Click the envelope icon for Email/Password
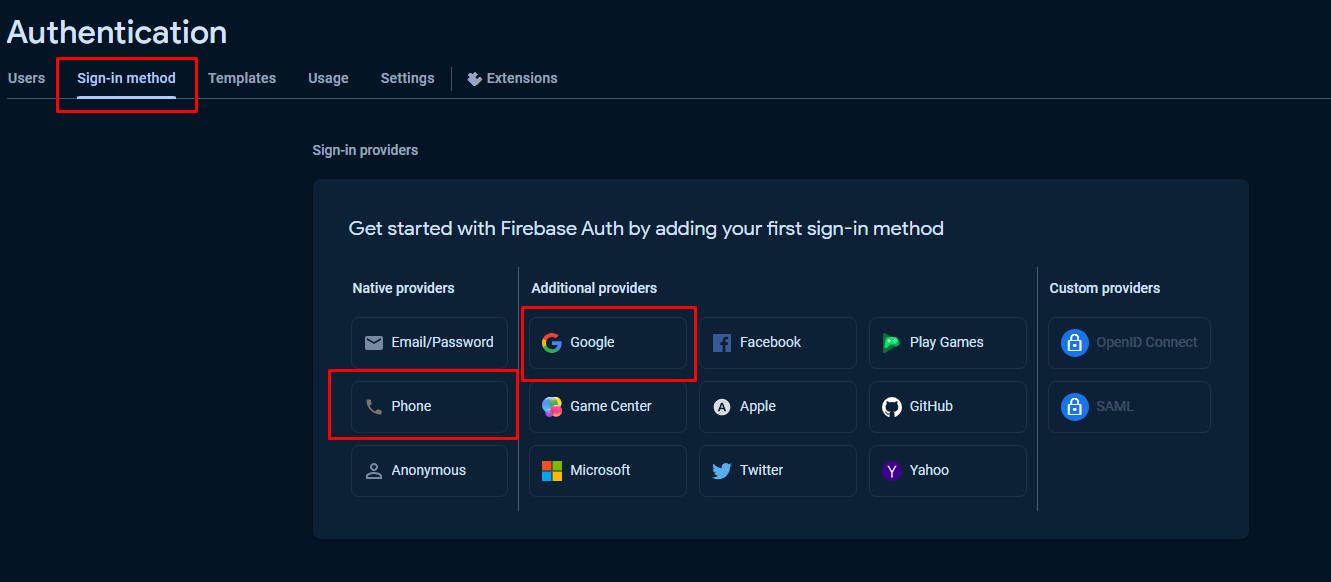 (374, 343)
